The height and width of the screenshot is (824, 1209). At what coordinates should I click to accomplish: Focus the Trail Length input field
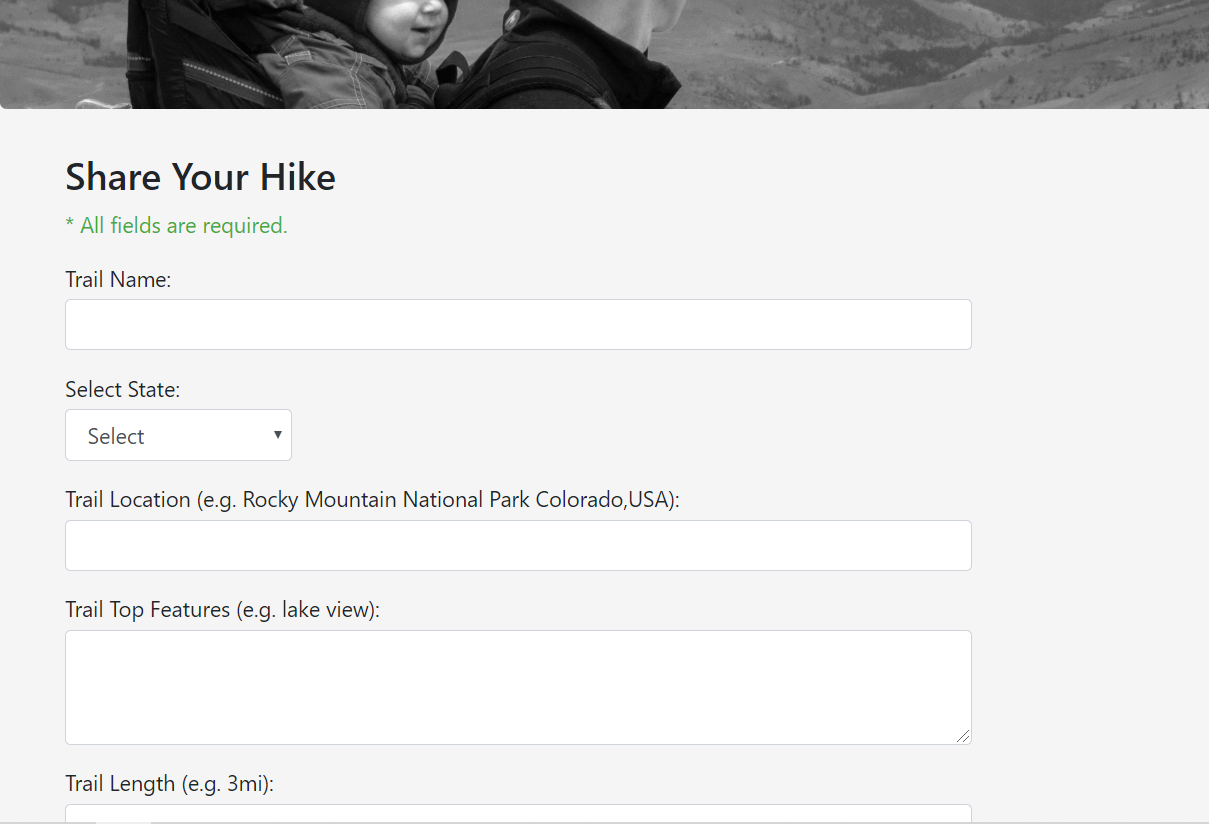[x=518, y=814]
